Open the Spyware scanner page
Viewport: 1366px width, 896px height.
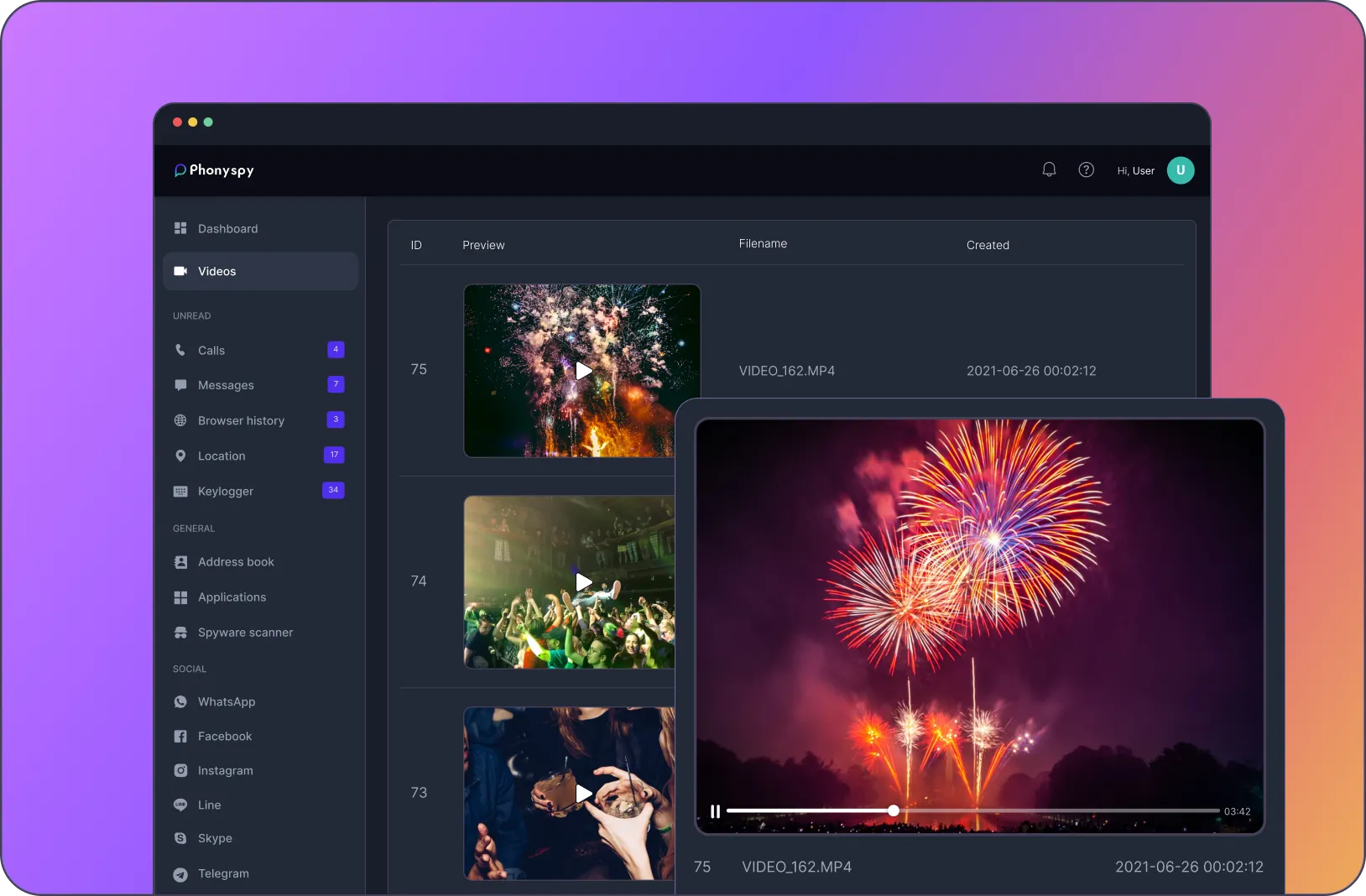point(245,633)
